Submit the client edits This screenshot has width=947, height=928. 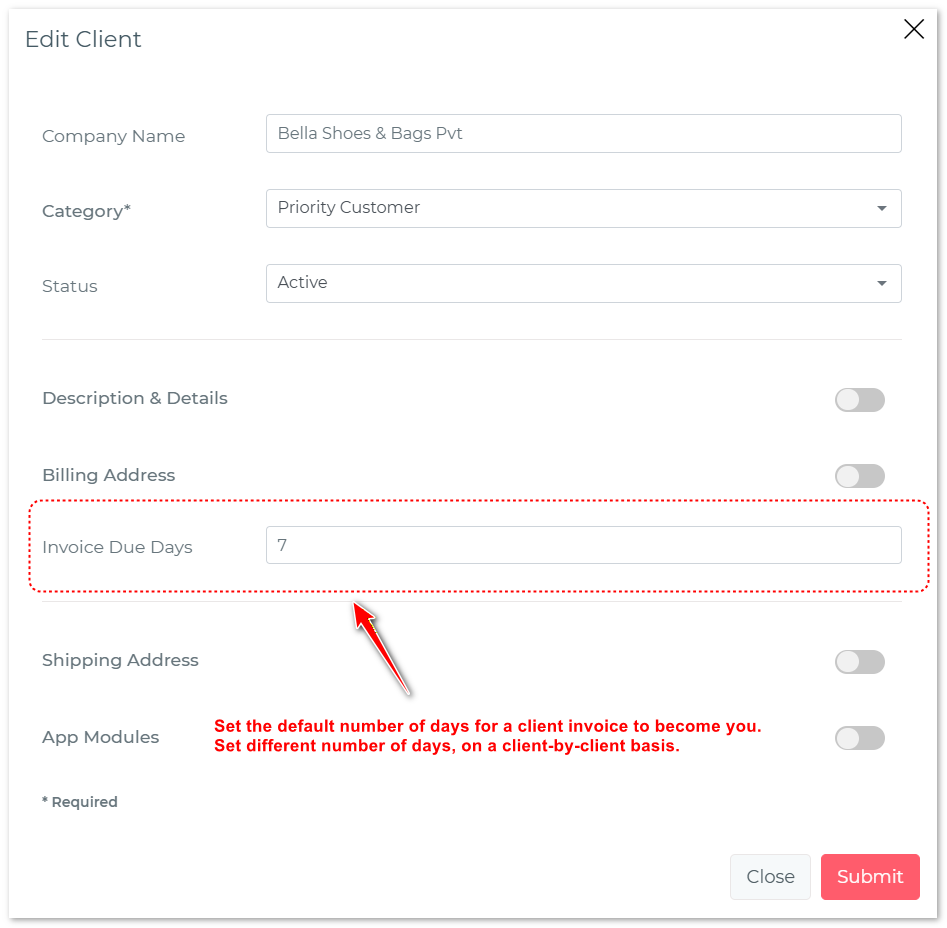coord(869,876)
